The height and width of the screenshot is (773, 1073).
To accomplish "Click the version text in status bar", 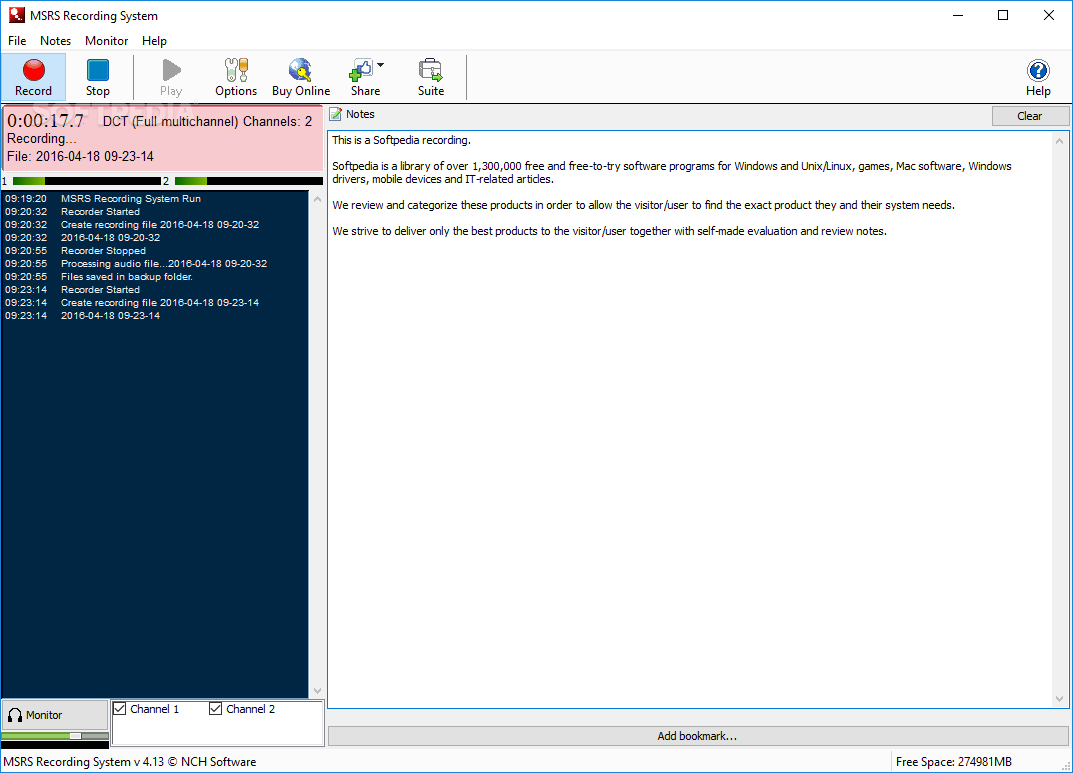I will click(x=130, y=761).
